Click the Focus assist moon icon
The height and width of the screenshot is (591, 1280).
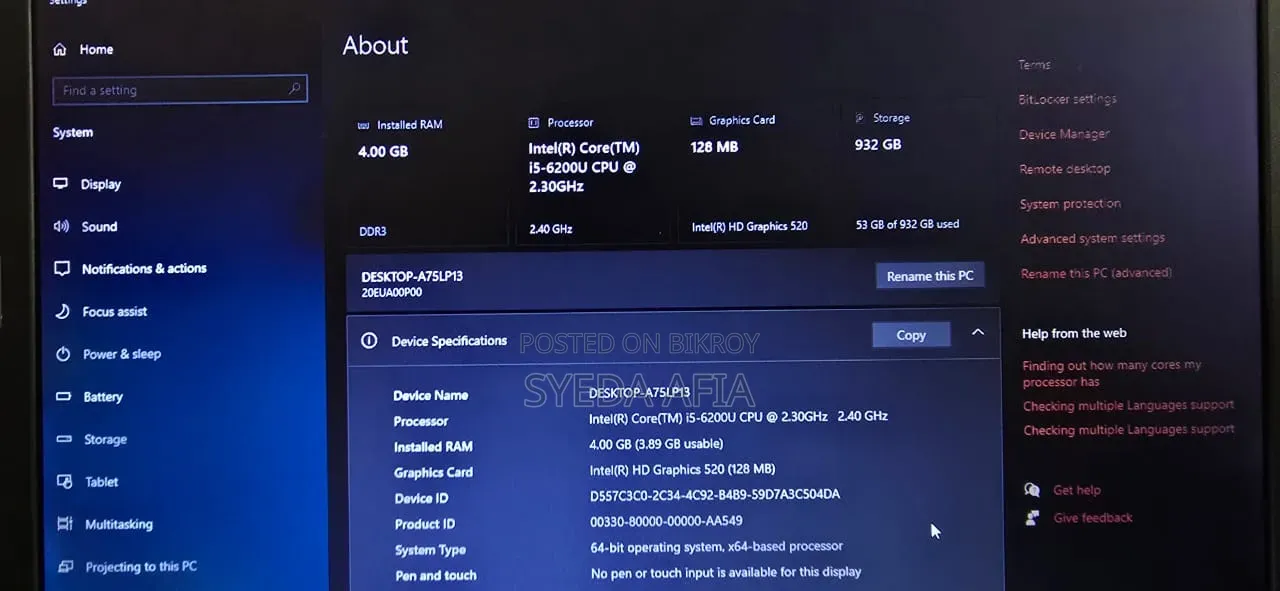click(63, 311)
